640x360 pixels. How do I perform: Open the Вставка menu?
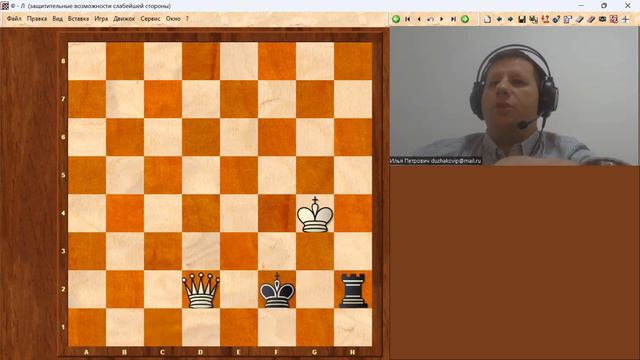(78, 19)
